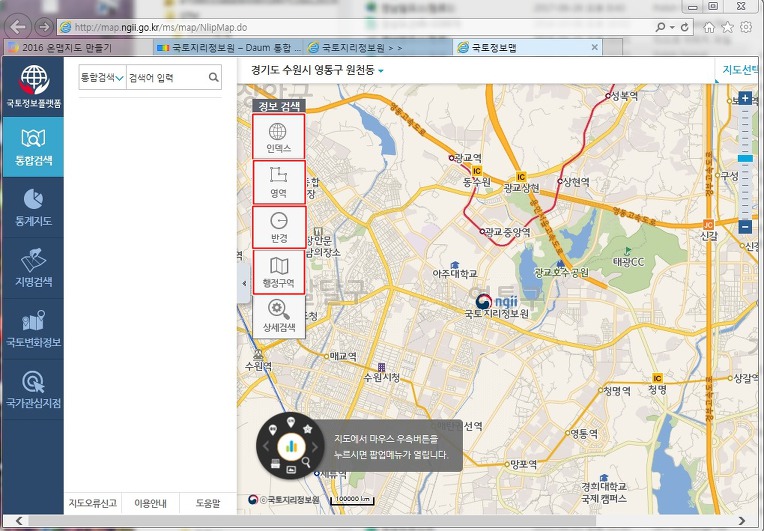Image resolution: width=764 pixels, height=531 pixels.
Task: Click 태광CC label on the map
Action: pos(628,262)
